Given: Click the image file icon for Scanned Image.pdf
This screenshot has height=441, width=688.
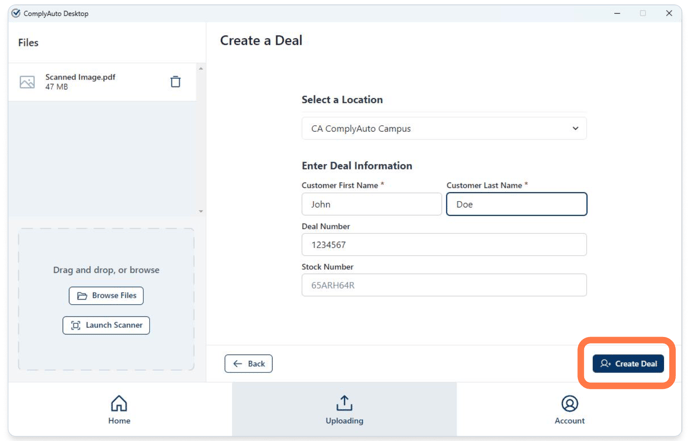Looking at the screenshot, I should [27, 82].
